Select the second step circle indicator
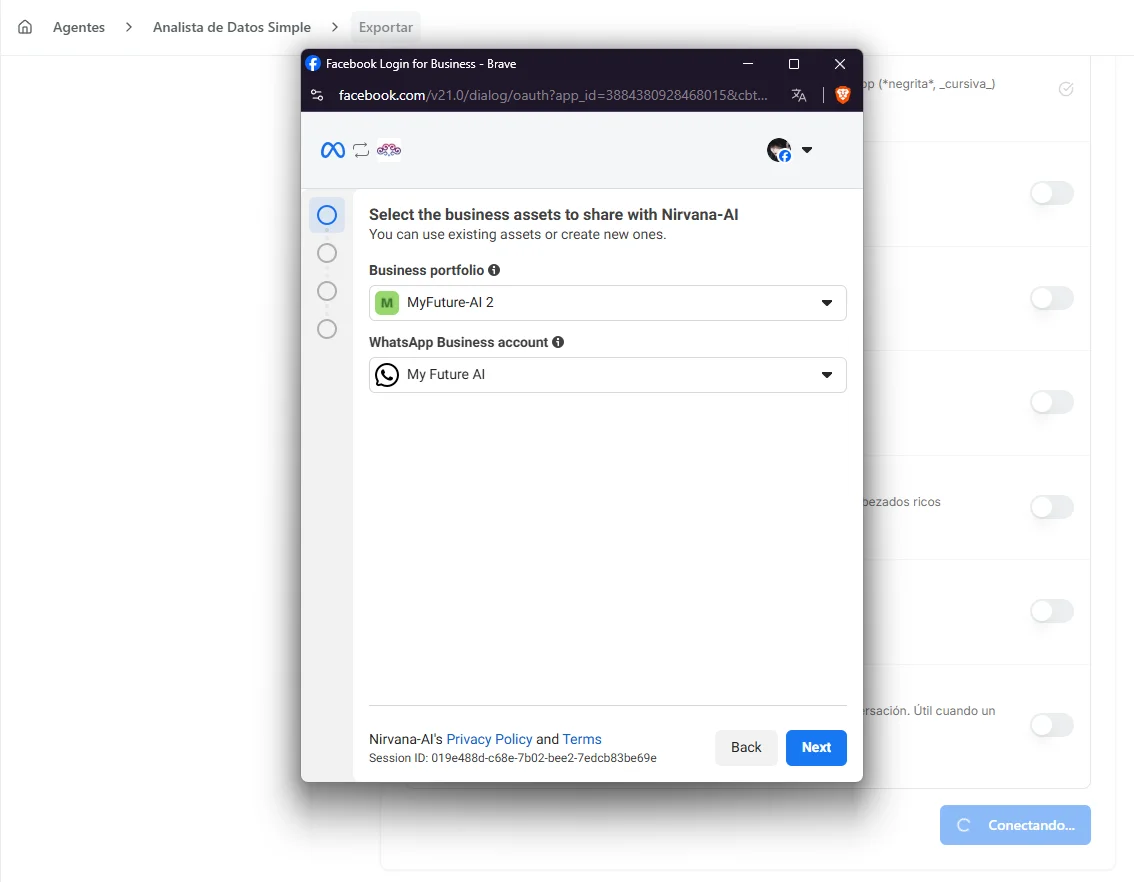Viewport: 1134px width, 882px height. pos(327,253)
